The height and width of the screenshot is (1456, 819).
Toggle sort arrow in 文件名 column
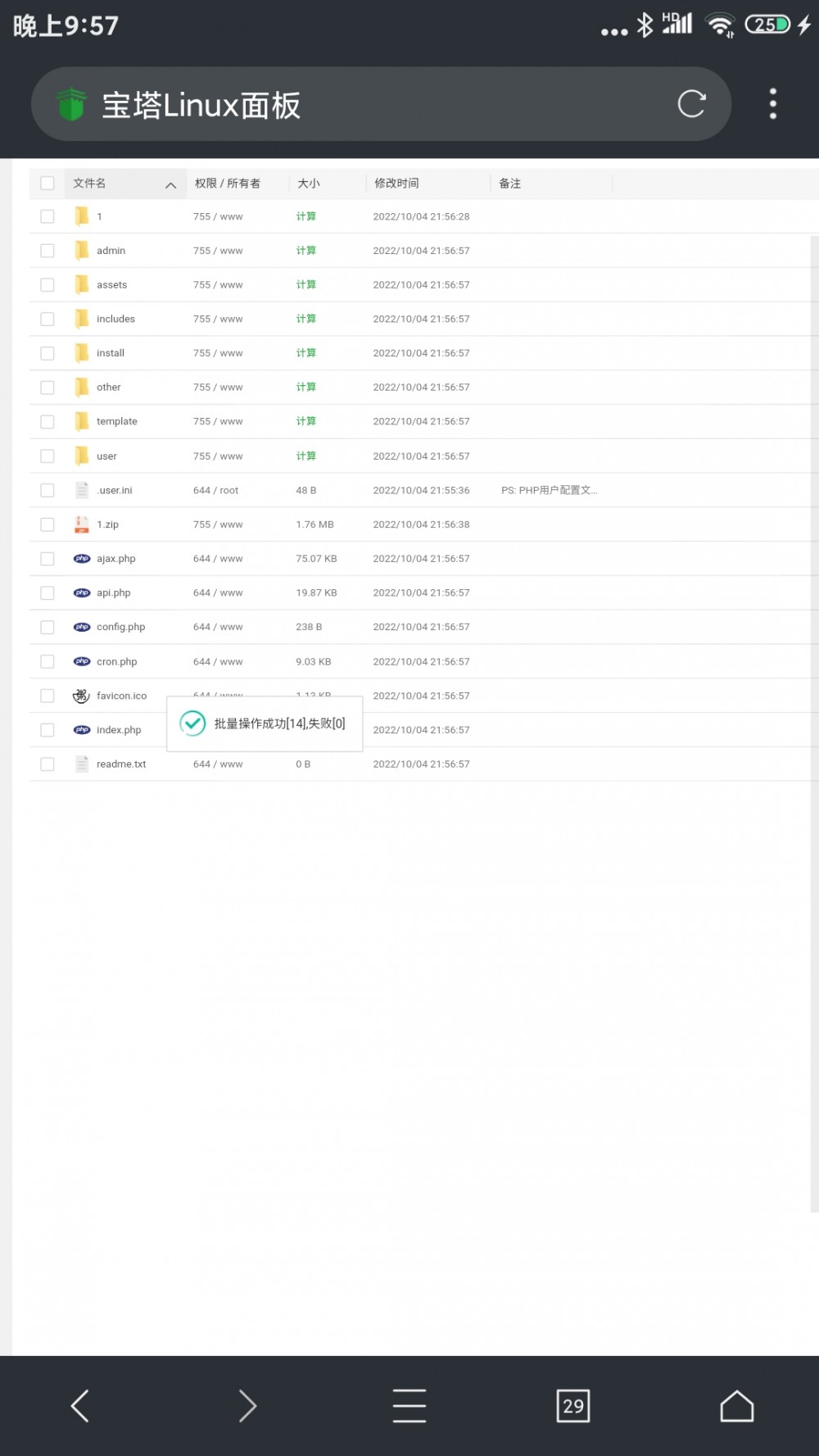tap(170, 185)
